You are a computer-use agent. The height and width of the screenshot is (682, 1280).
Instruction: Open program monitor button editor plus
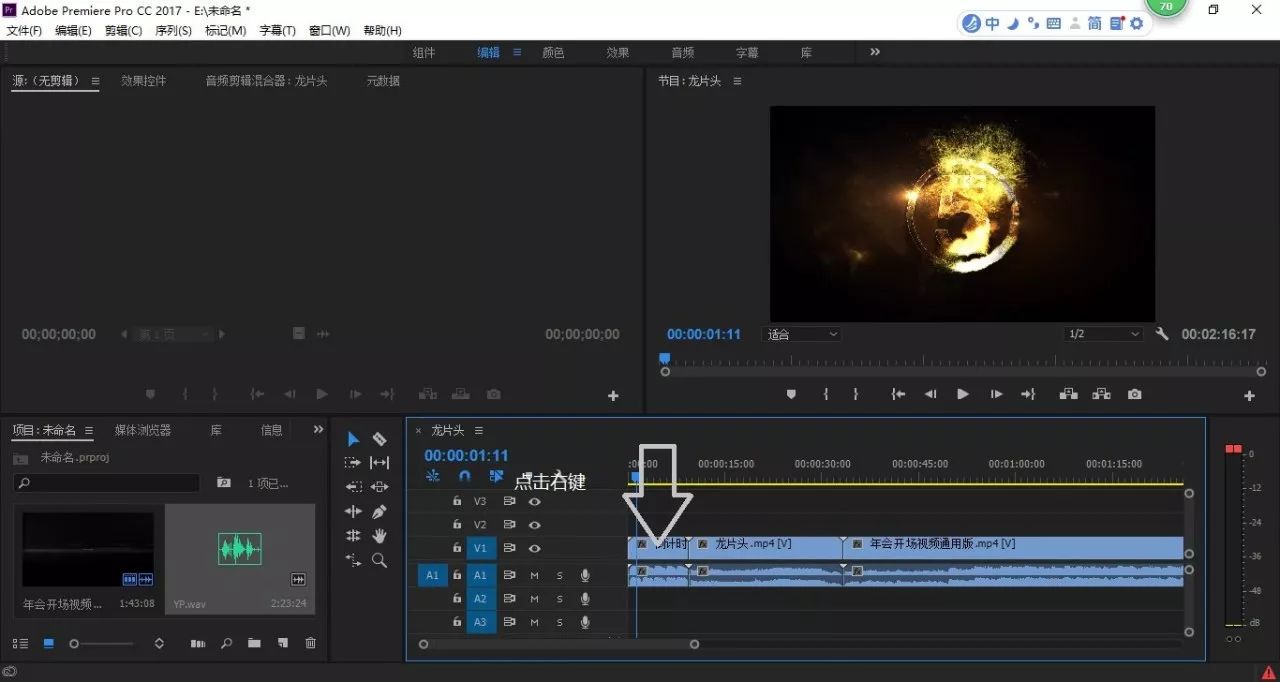pyautogui.click(x=1249, y=396)
